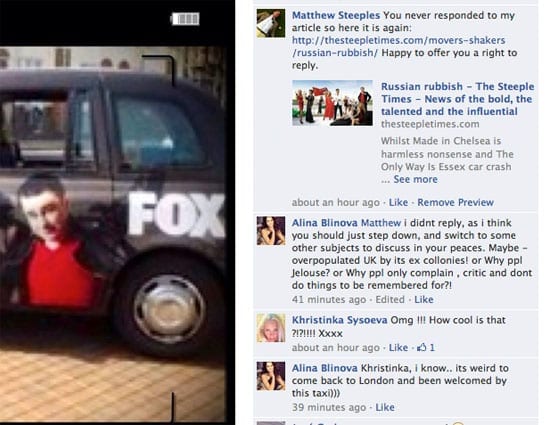This screenshot has width=550, height=425.
Task: Open the Russian rubbish Steeple Times headline
Action: pos(457,99)
